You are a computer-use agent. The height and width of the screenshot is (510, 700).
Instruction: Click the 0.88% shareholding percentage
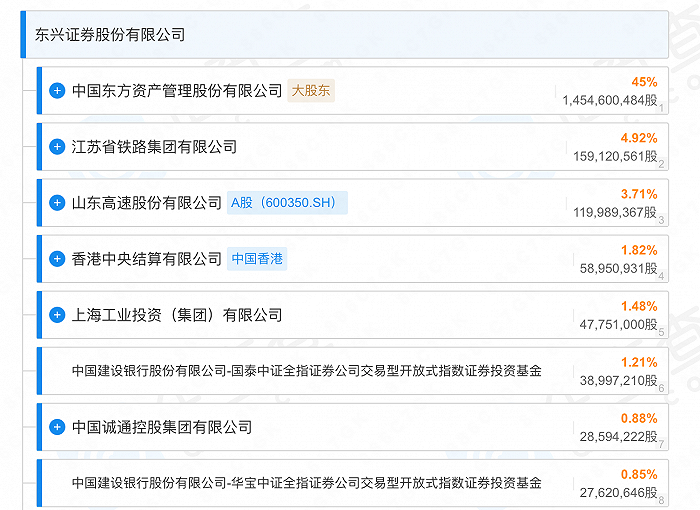coord(639,418)
